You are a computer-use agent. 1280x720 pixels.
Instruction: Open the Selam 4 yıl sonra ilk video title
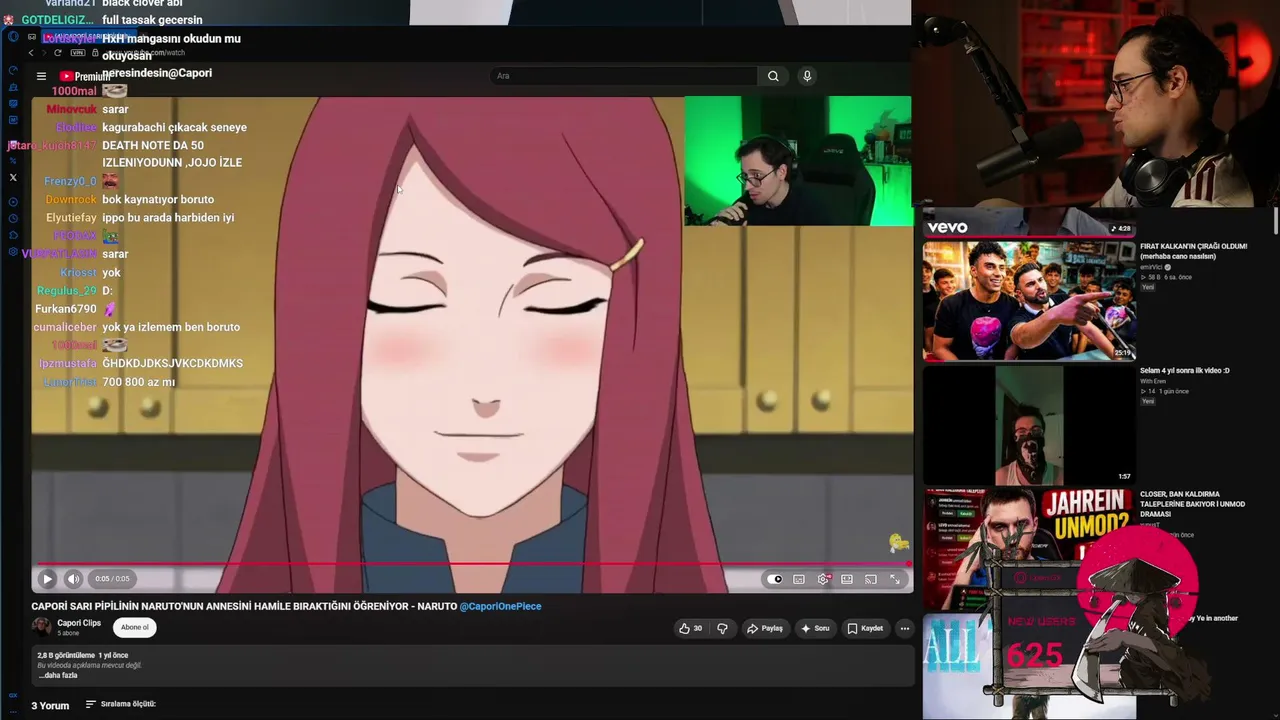click(1185, 371)
